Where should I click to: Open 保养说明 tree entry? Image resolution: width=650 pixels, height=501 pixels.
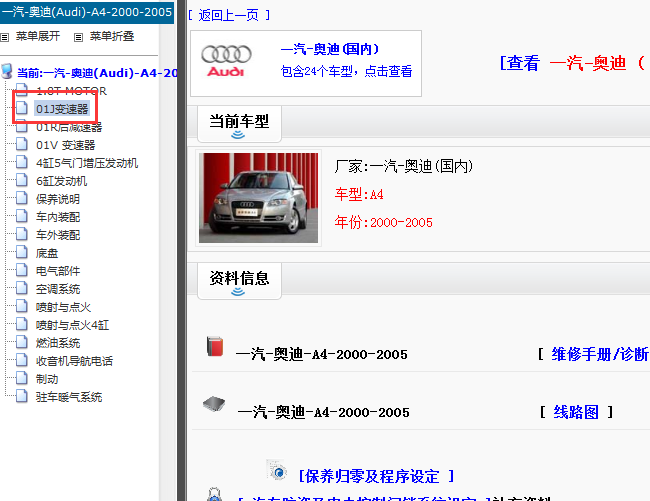tap(58, 199)
